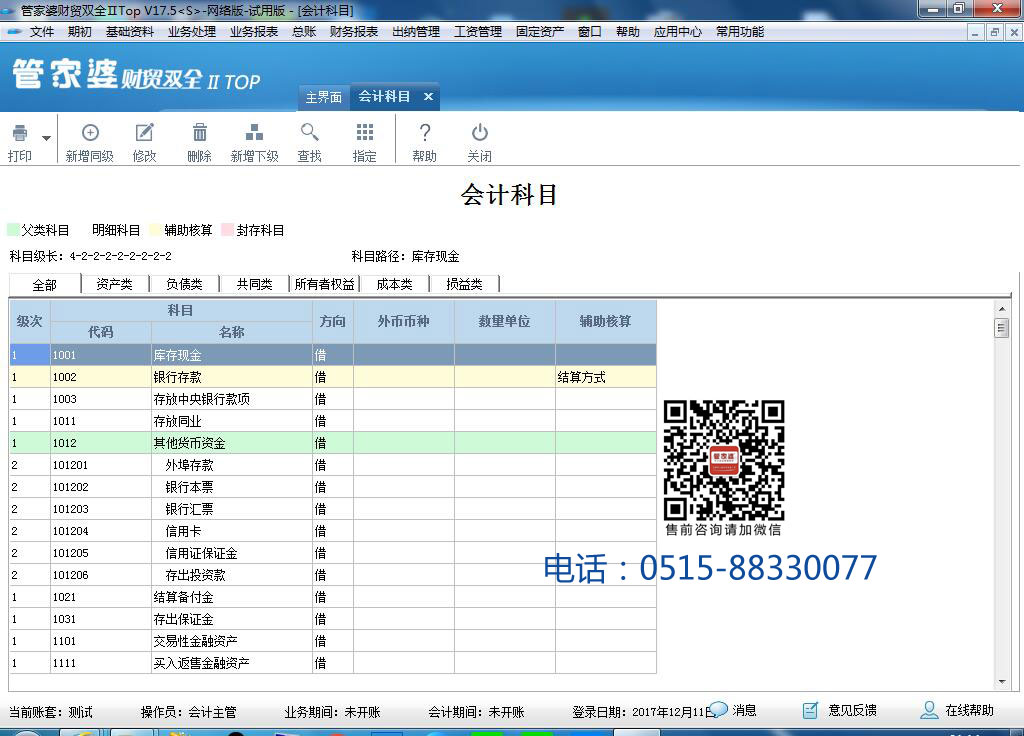Screen dimensions: 1024x736
Task: Select the 负债类 category tab
Action: [x=184, y=284]
